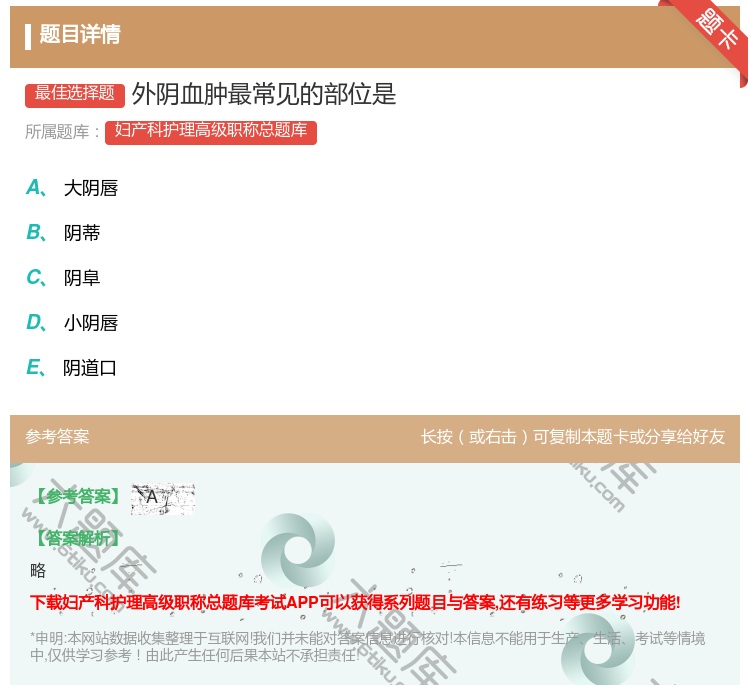
Task: Open the 妇产科护理高级职称总题库 tag
Action: tap(211, 132)
